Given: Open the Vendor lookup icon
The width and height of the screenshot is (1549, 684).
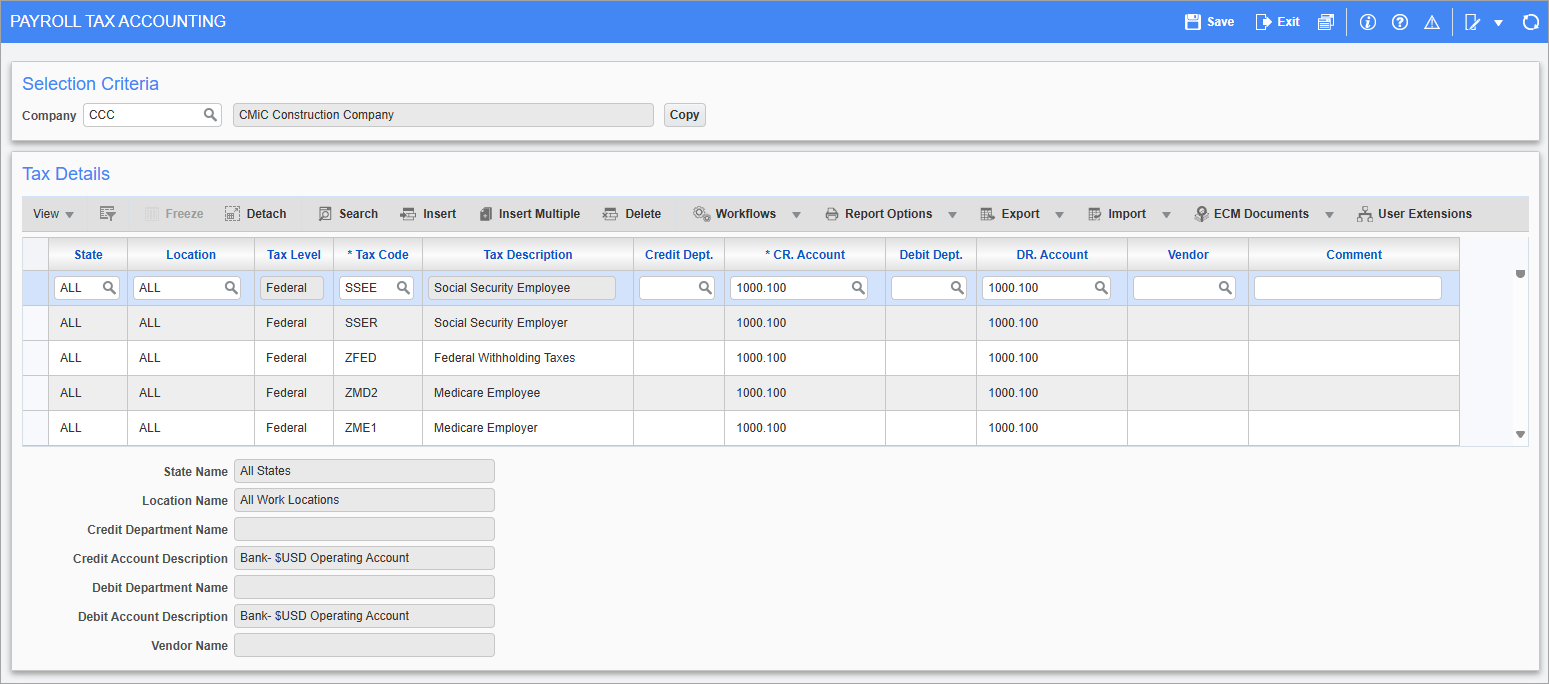Looking at the screenshot, I should coord(1225,288).
